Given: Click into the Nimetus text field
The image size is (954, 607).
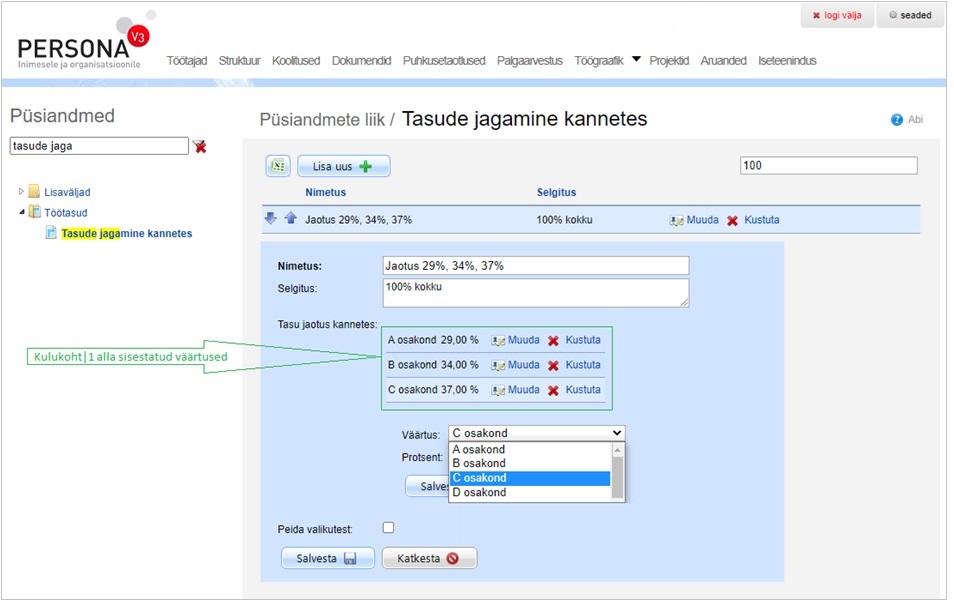Looking at the screenshot, I should [535, 266].
